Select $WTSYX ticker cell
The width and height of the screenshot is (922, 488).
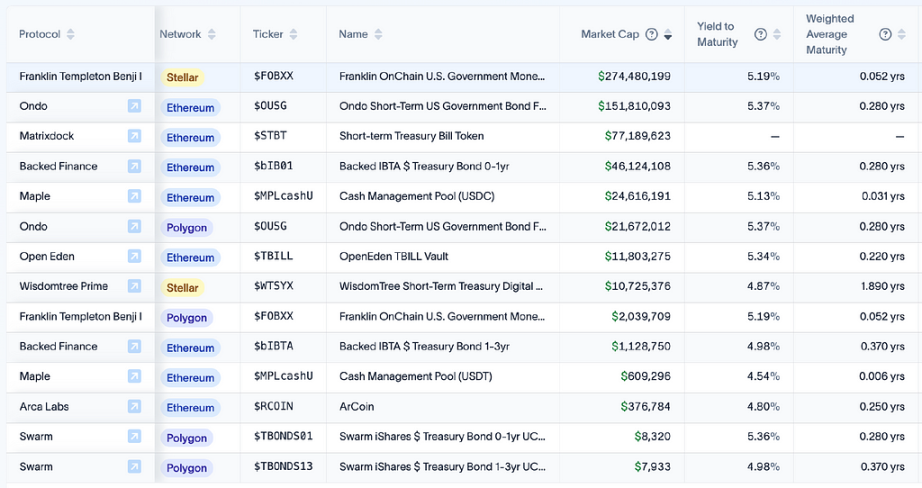273,286
